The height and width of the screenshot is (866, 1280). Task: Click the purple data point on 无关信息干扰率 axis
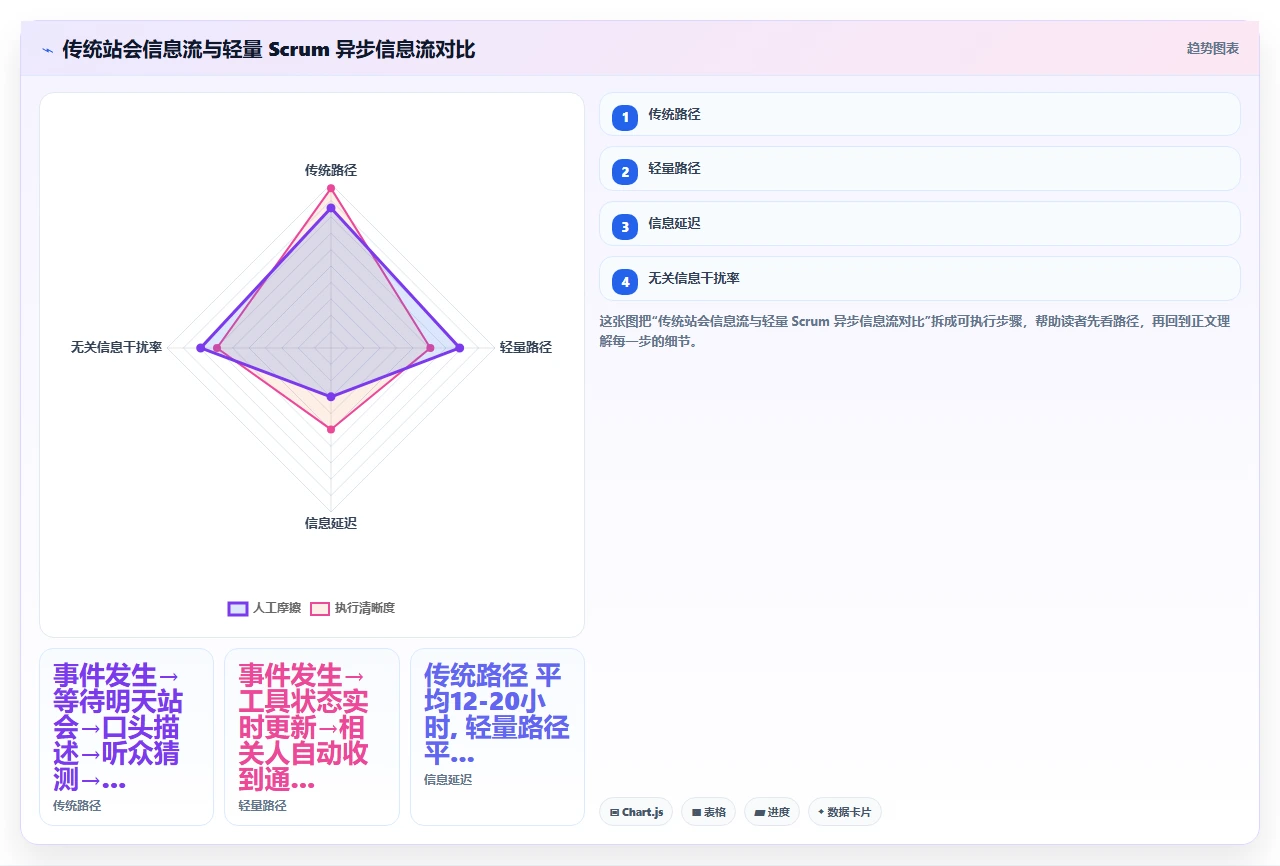[201, 348]
